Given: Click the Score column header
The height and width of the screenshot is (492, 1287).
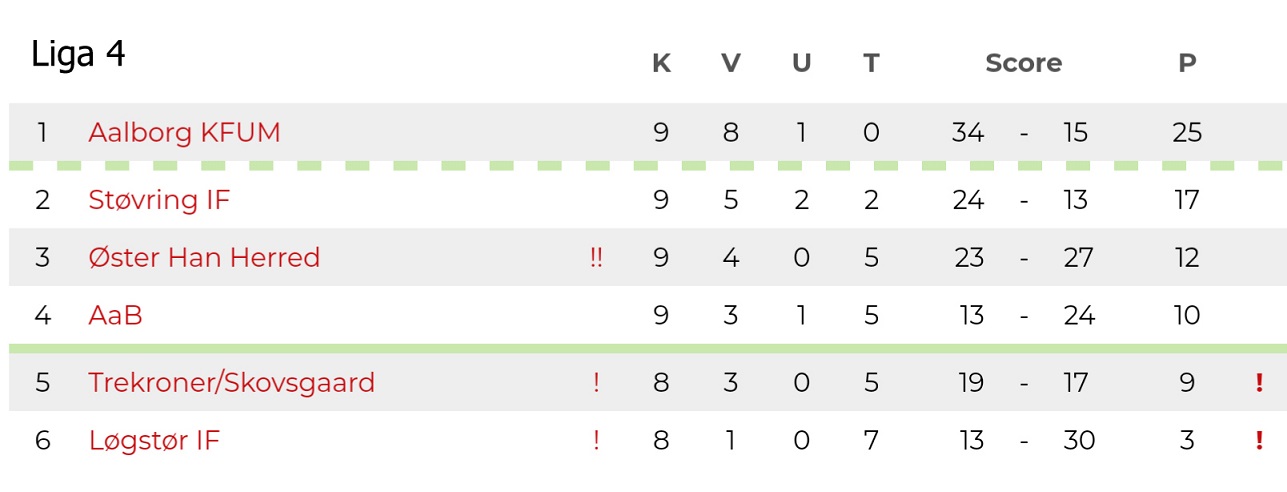Looking at the screenshot, I should (x=1023, y=63).
